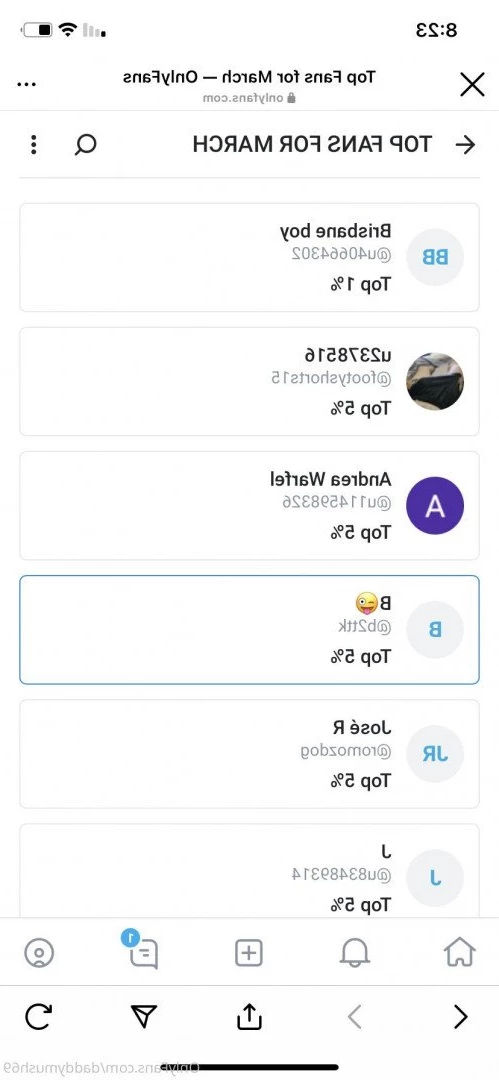Open José R fan entry

click(250, 754)
